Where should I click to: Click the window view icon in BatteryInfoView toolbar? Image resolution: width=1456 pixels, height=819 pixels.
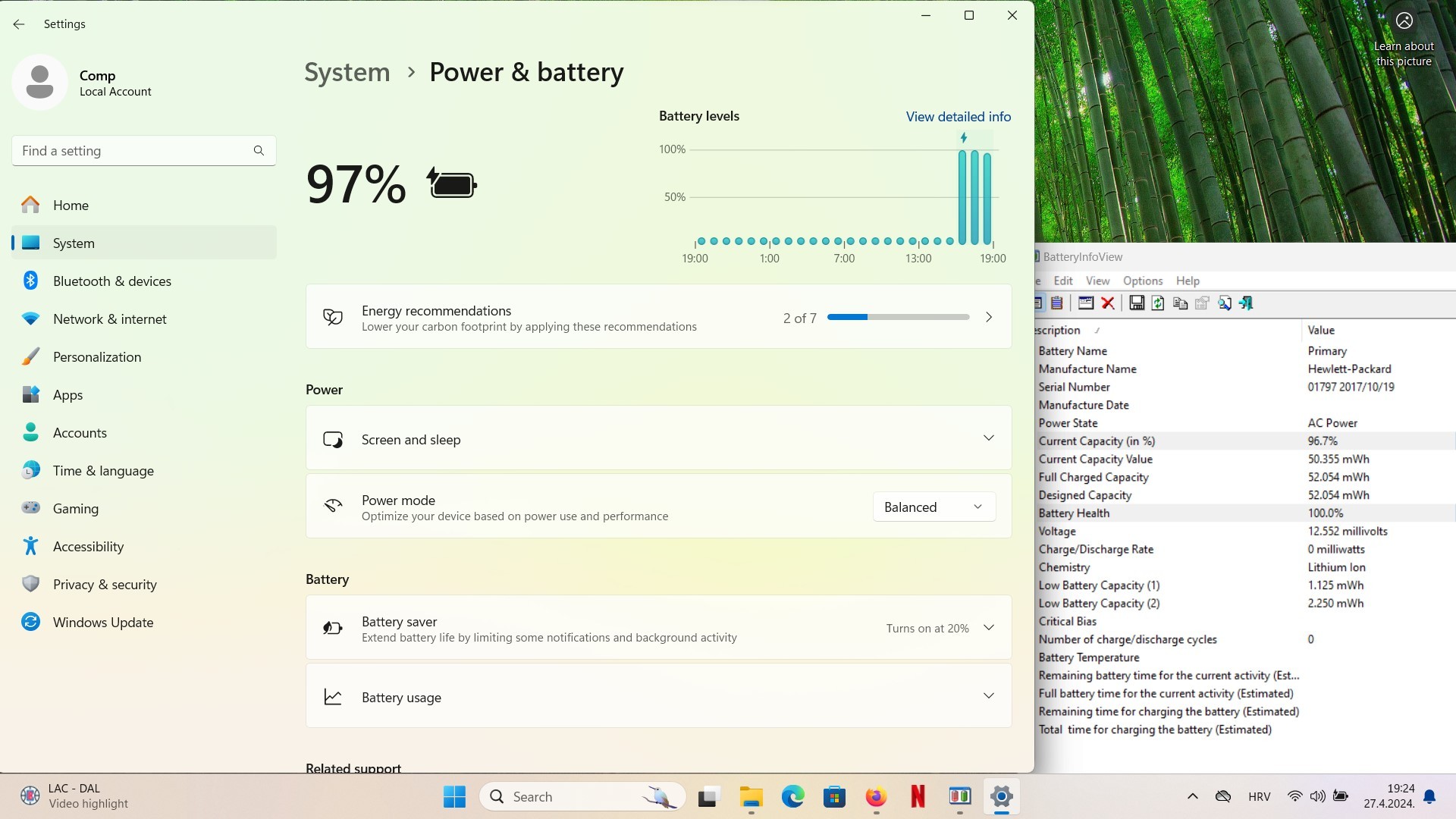[1086, 303]
